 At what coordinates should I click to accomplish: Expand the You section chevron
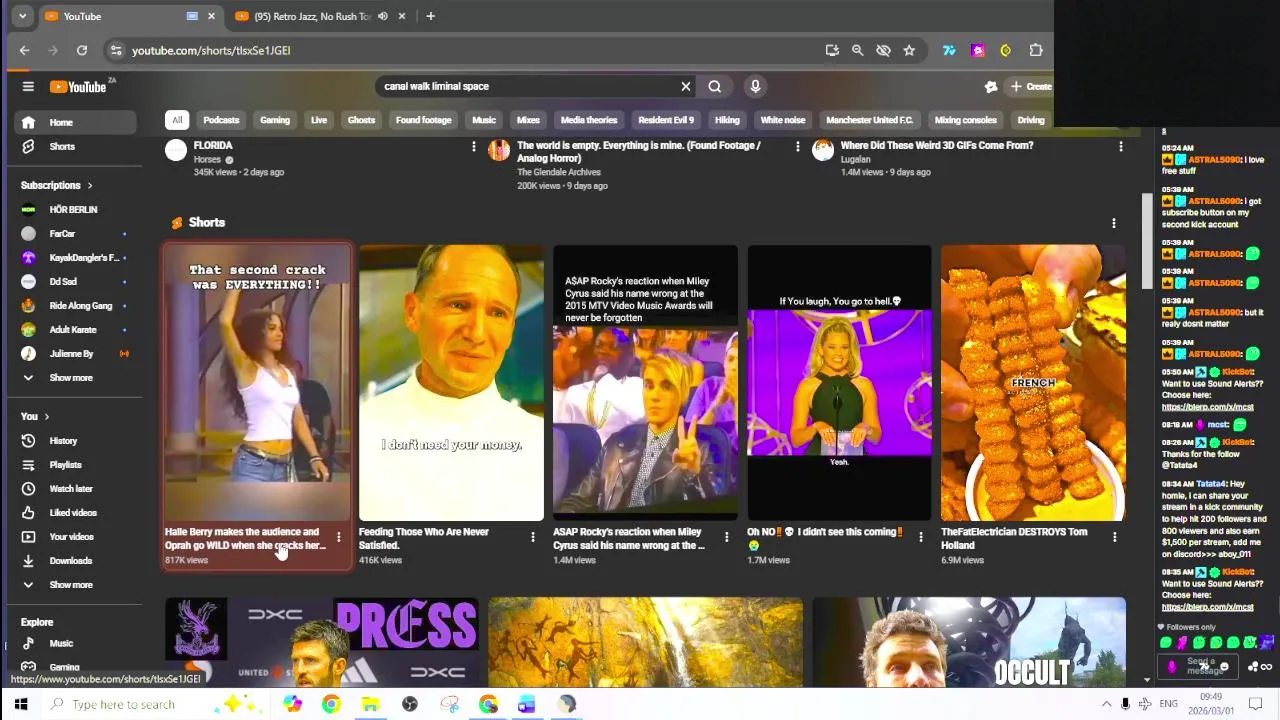click(46, 417)
